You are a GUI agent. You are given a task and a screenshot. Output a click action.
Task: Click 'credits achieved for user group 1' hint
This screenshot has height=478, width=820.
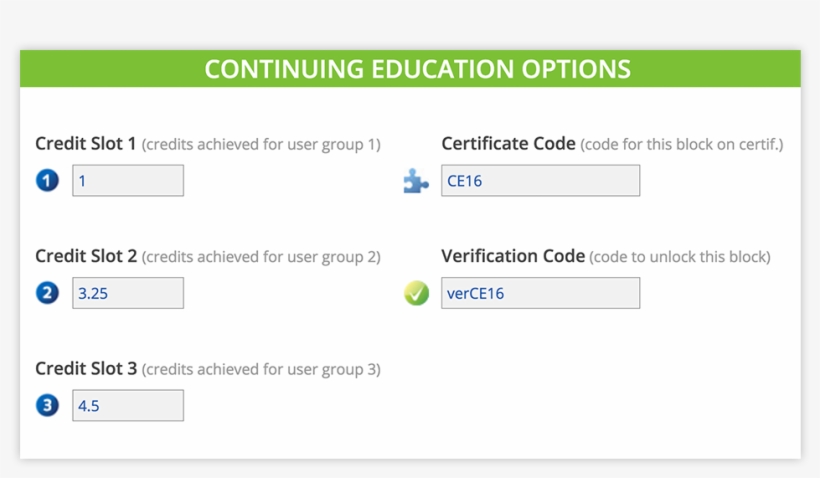click(x=261, y=145)
